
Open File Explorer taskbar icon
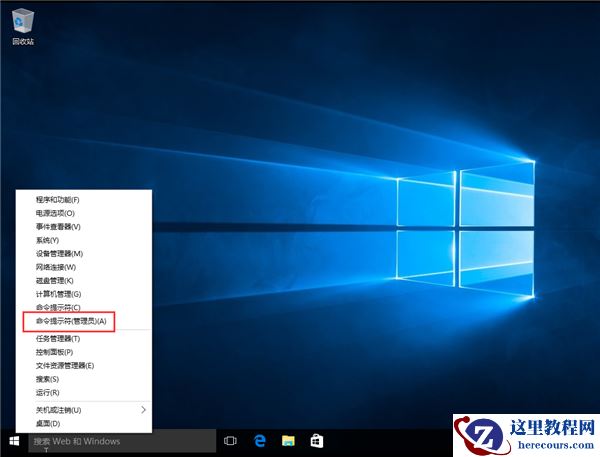tap(288, 441)
